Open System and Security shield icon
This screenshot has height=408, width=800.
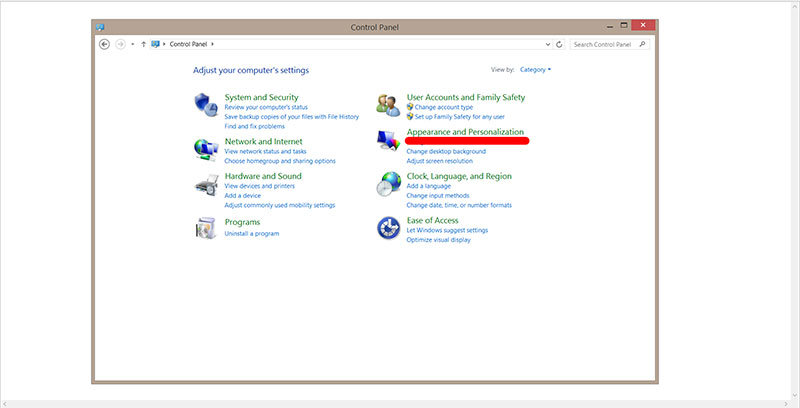(x=206, y=105)
